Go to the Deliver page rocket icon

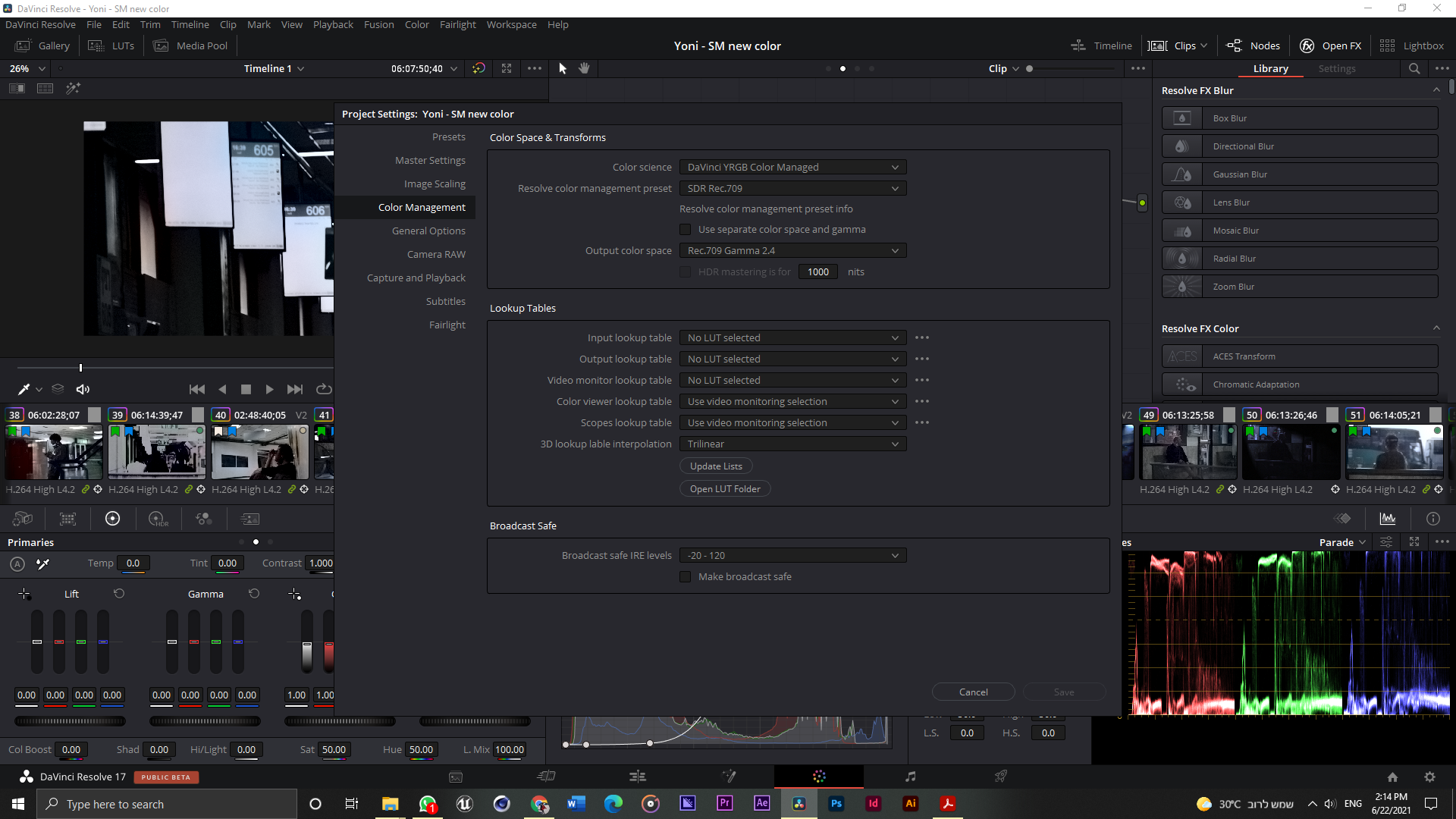click(1001, 777)
